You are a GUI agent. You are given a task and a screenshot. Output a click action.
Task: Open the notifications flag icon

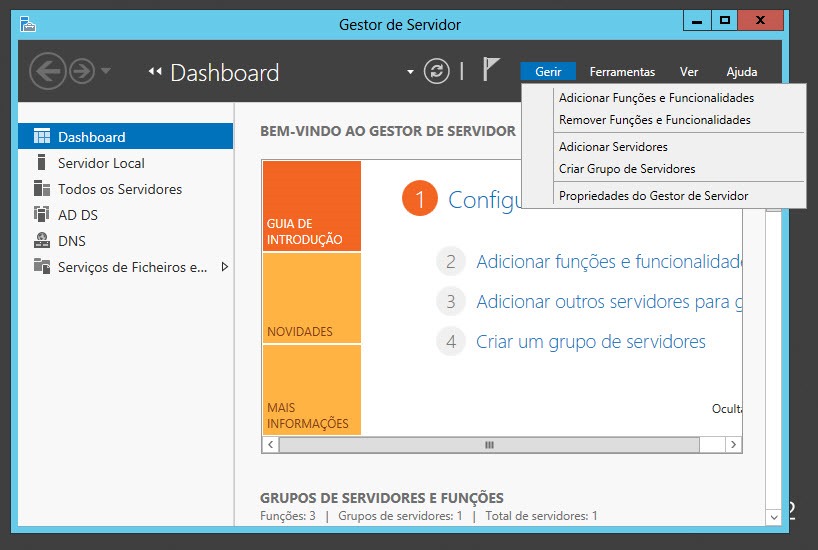pos(490,70)
